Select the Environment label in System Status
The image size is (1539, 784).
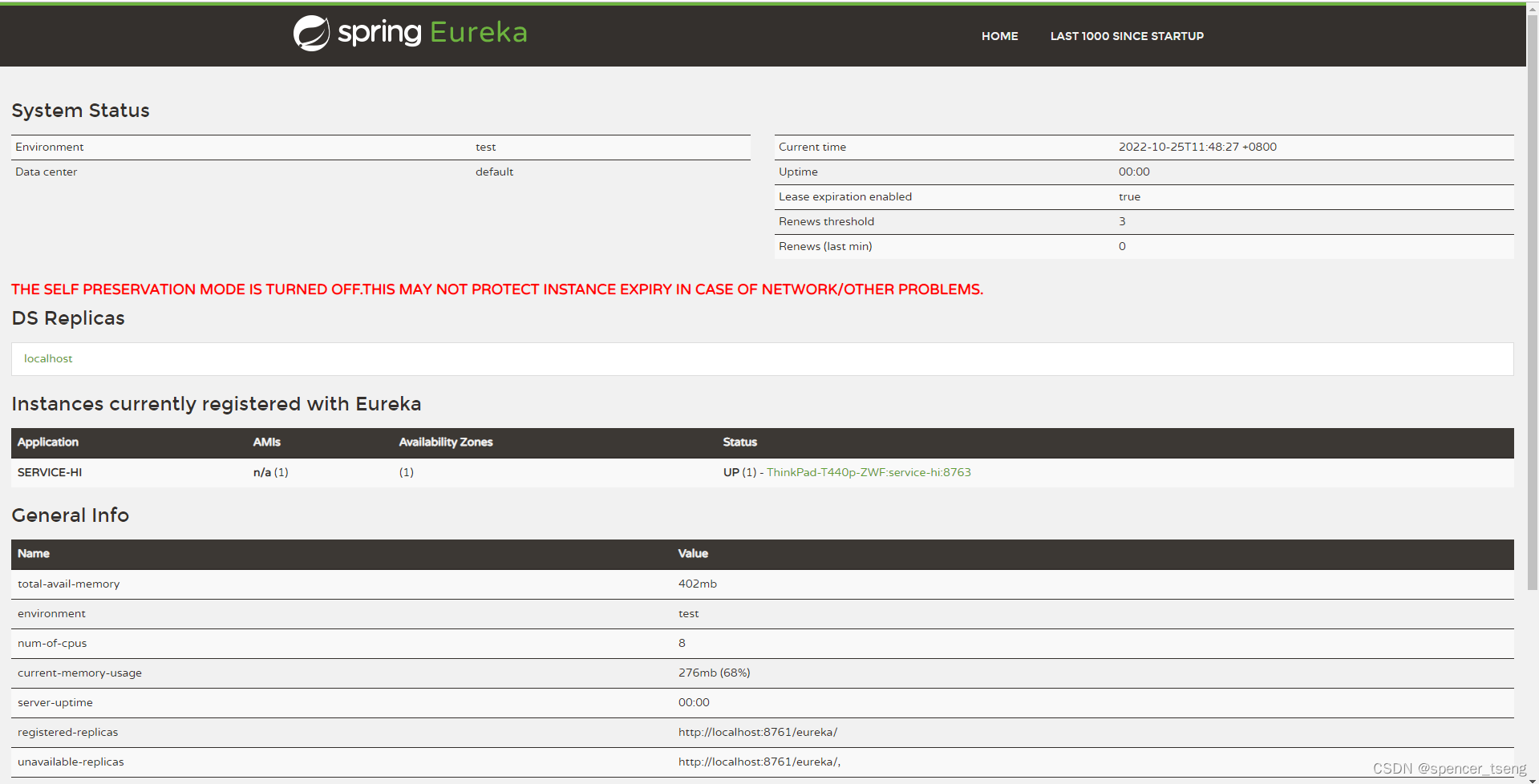(49, 147)
